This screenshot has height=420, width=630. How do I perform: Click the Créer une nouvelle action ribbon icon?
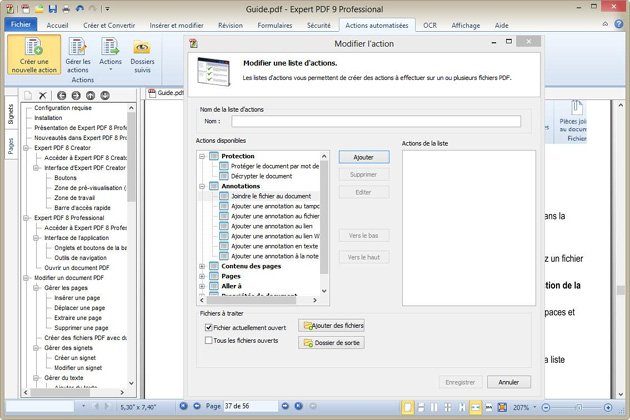pos(34,55)
